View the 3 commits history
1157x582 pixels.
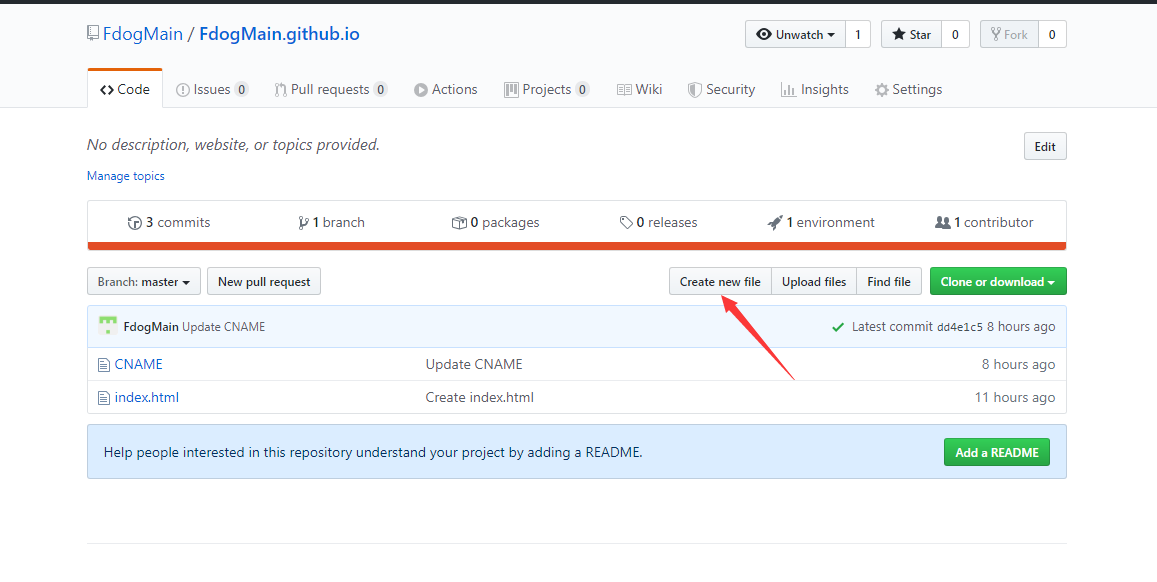[168, 222]
